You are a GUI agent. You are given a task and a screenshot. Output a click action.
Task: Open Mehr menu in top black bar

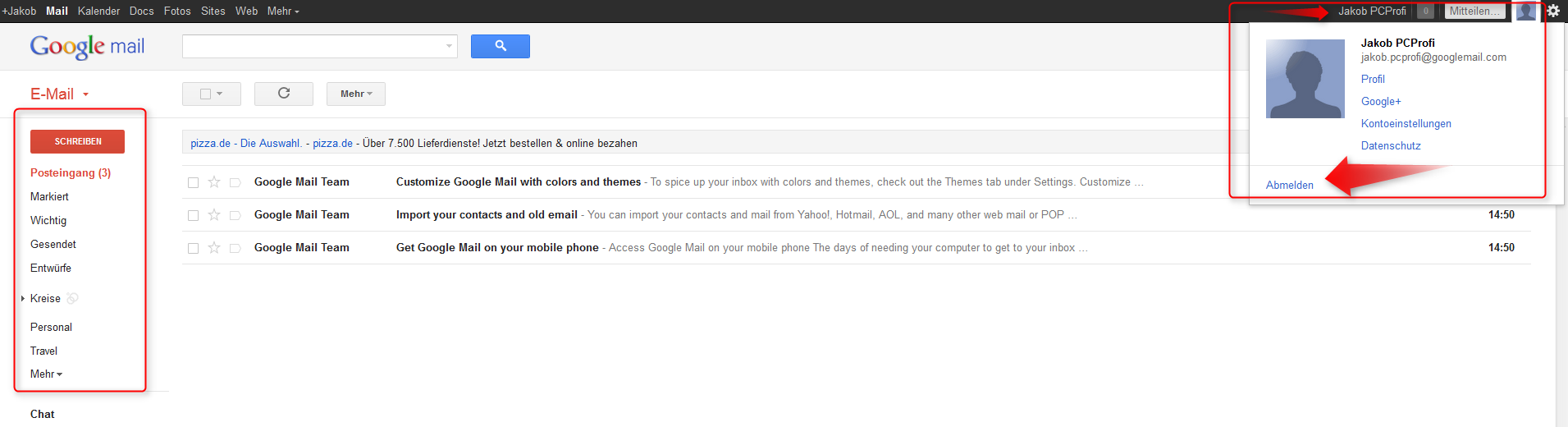point(283,11)
